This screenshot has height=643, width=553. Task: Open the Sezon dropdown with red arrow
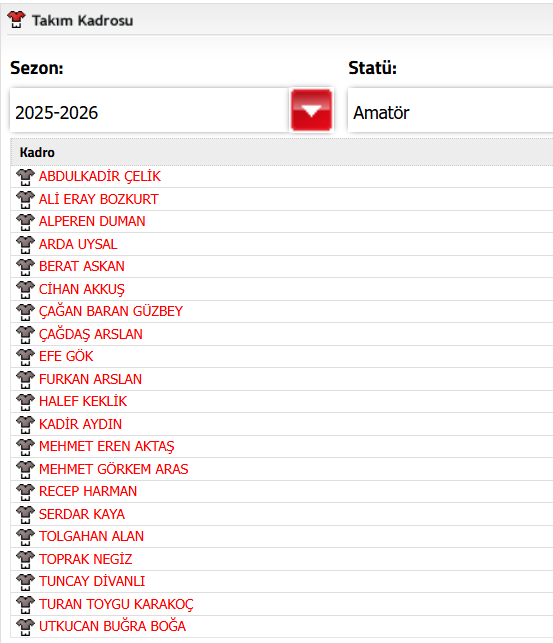coord(312,110)
